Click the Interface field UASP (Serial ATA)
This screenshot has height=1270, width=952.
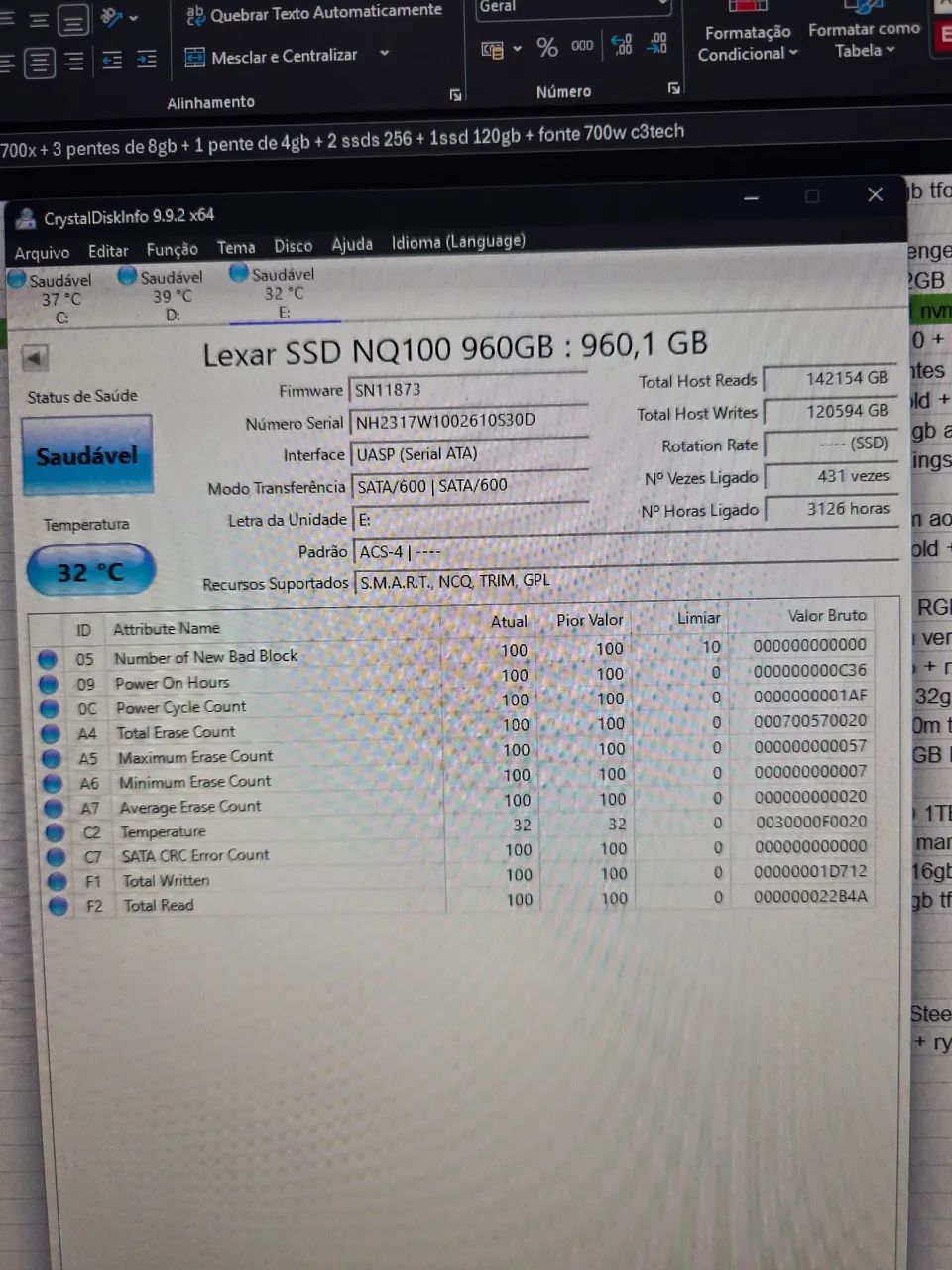tap(470, 453)
